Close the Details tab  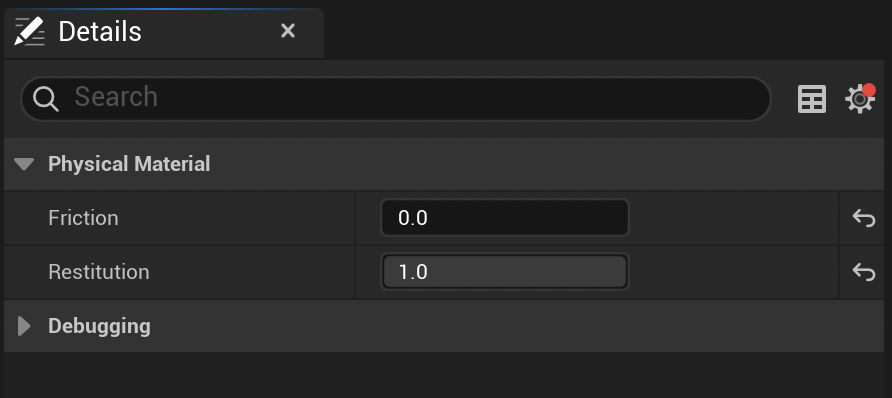point(288,31)
